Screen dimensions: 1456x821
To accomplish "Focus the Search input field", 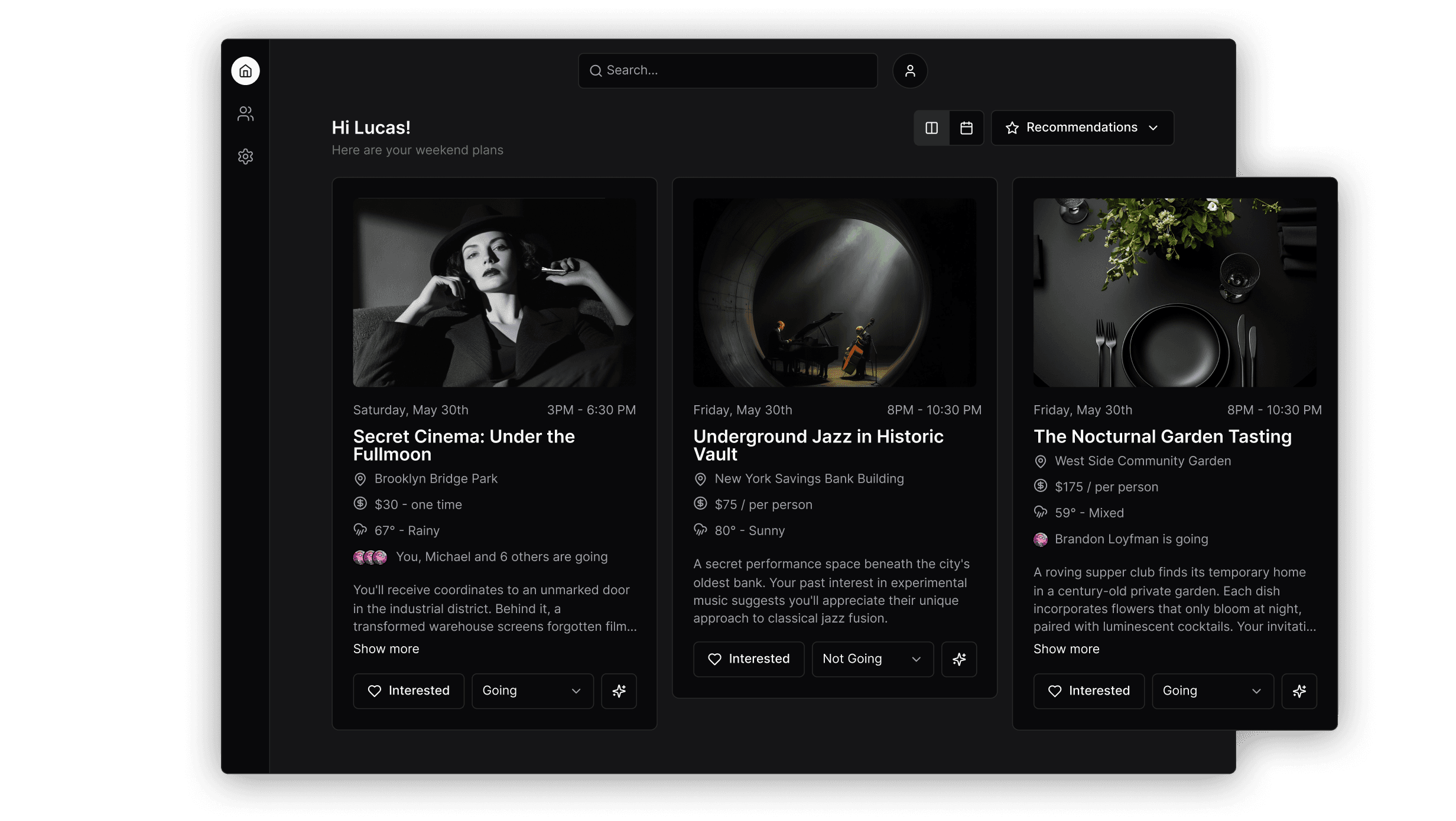I will [x=727, y=71].
